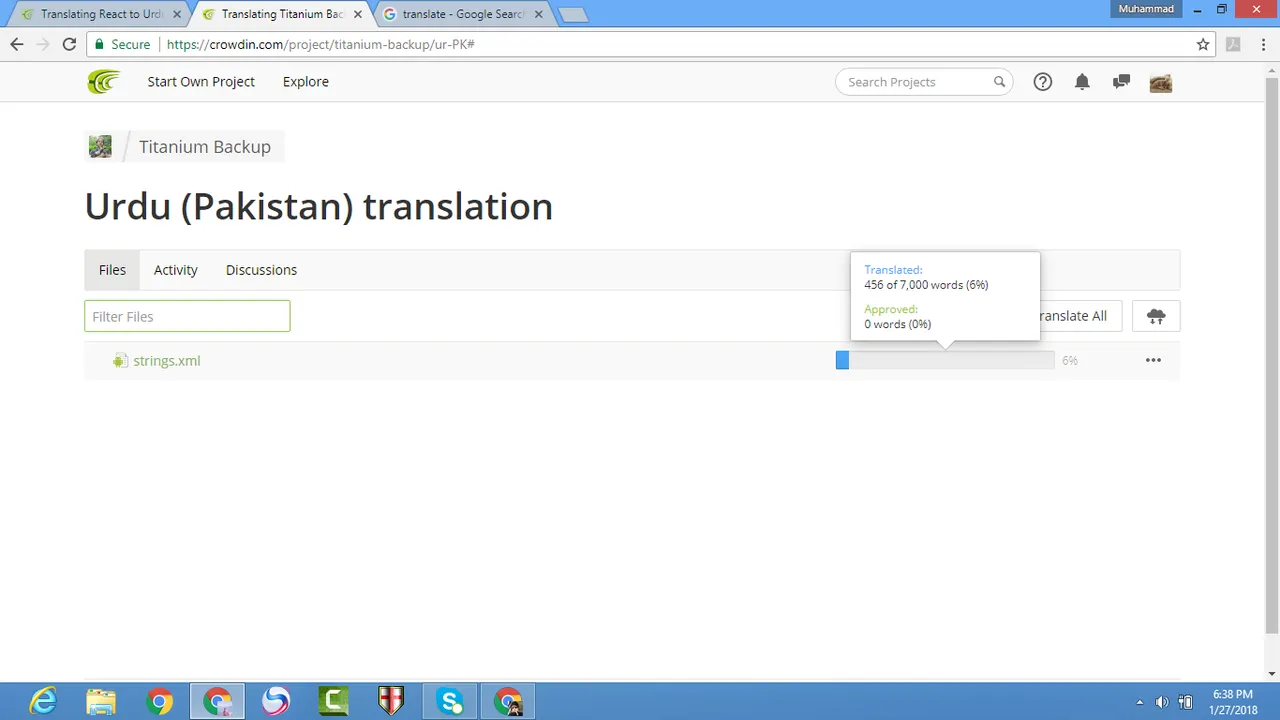The height and width of the screenshot is (720, 1280).
Task: Close the translate - Google Search tab
Action: coord(539,15)
